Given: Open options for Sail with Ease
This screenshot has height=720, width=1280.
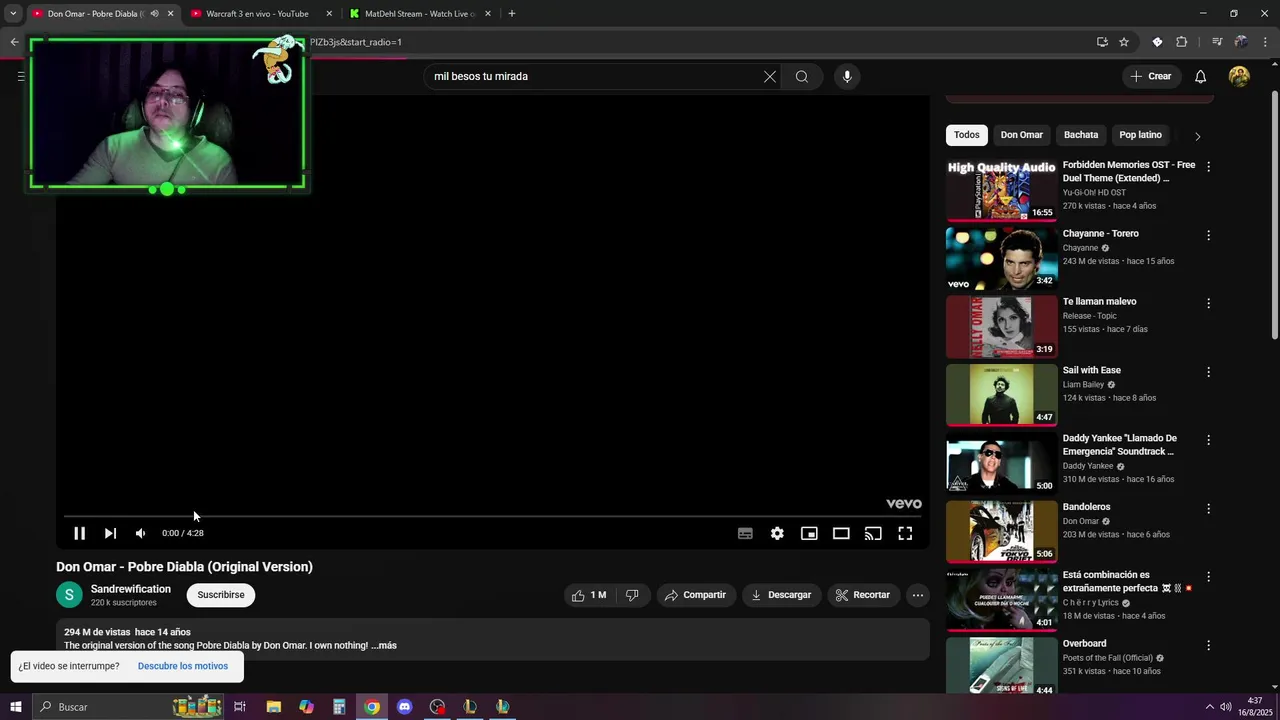Looking at the screenshot, I should tap(1208, 372).
